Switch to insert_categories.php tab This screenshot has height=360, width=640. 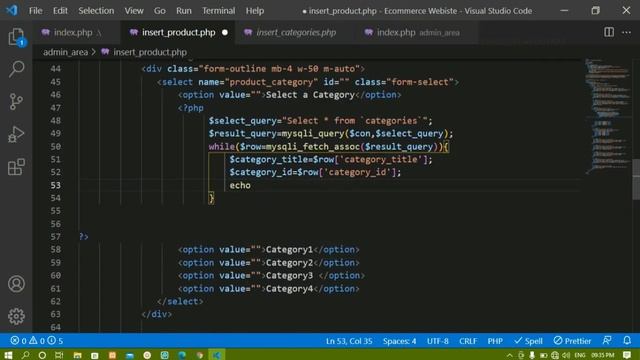point(296,33)
